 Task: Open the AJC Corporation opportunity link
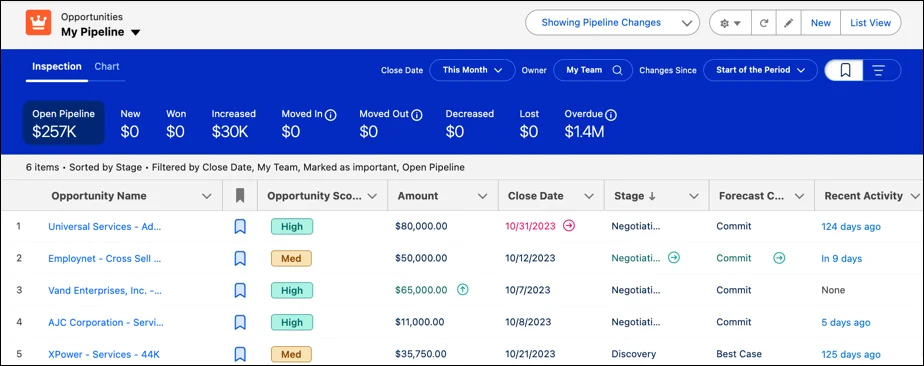point(106,322)
